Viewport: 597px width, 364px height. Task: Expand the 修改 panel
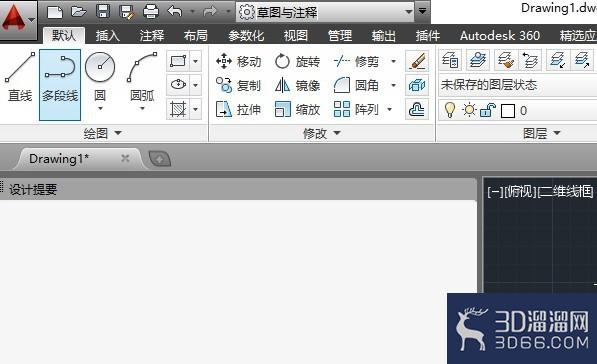[x=322, y=133]
